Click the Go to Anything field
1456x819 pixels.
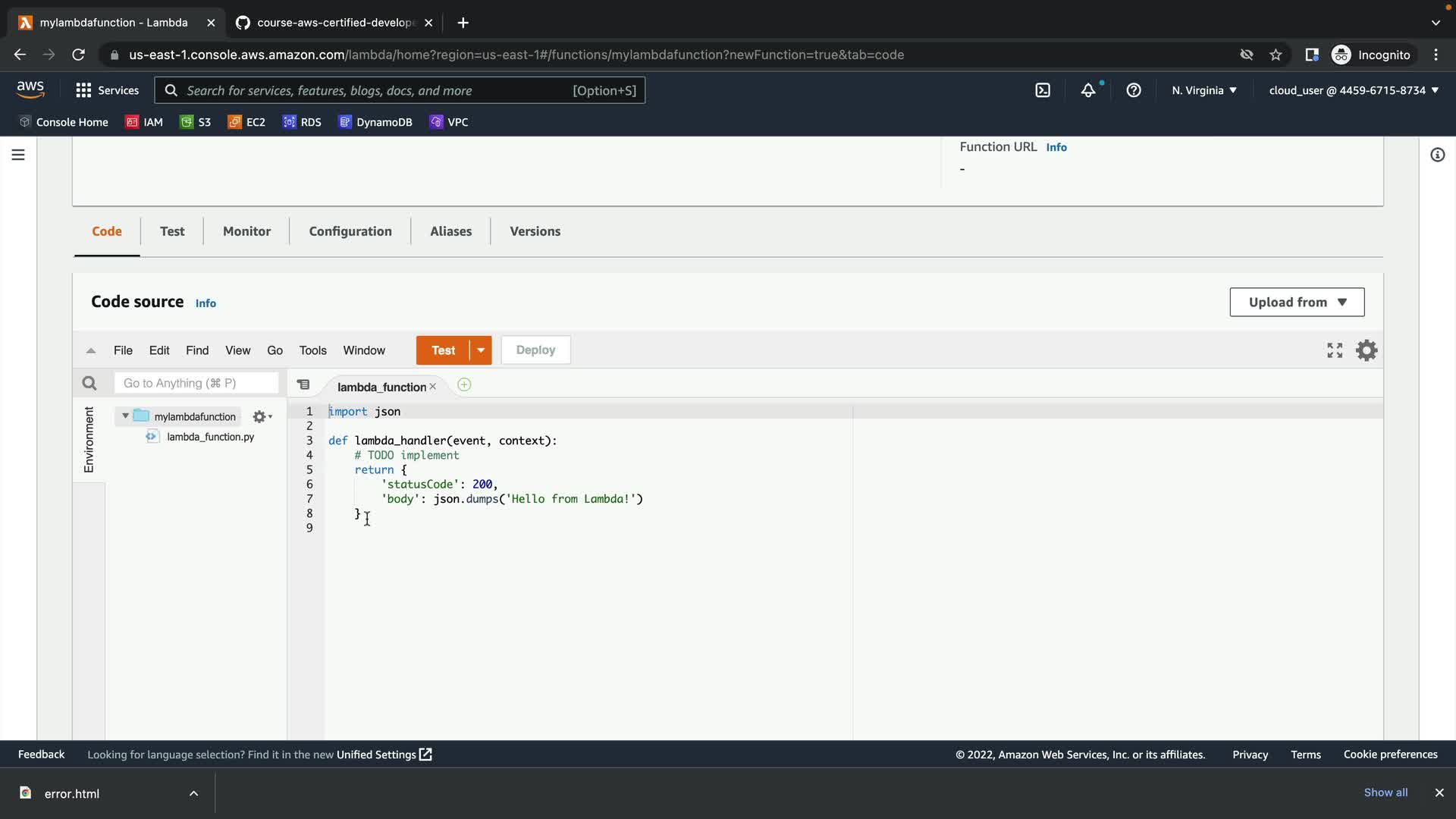196,384
